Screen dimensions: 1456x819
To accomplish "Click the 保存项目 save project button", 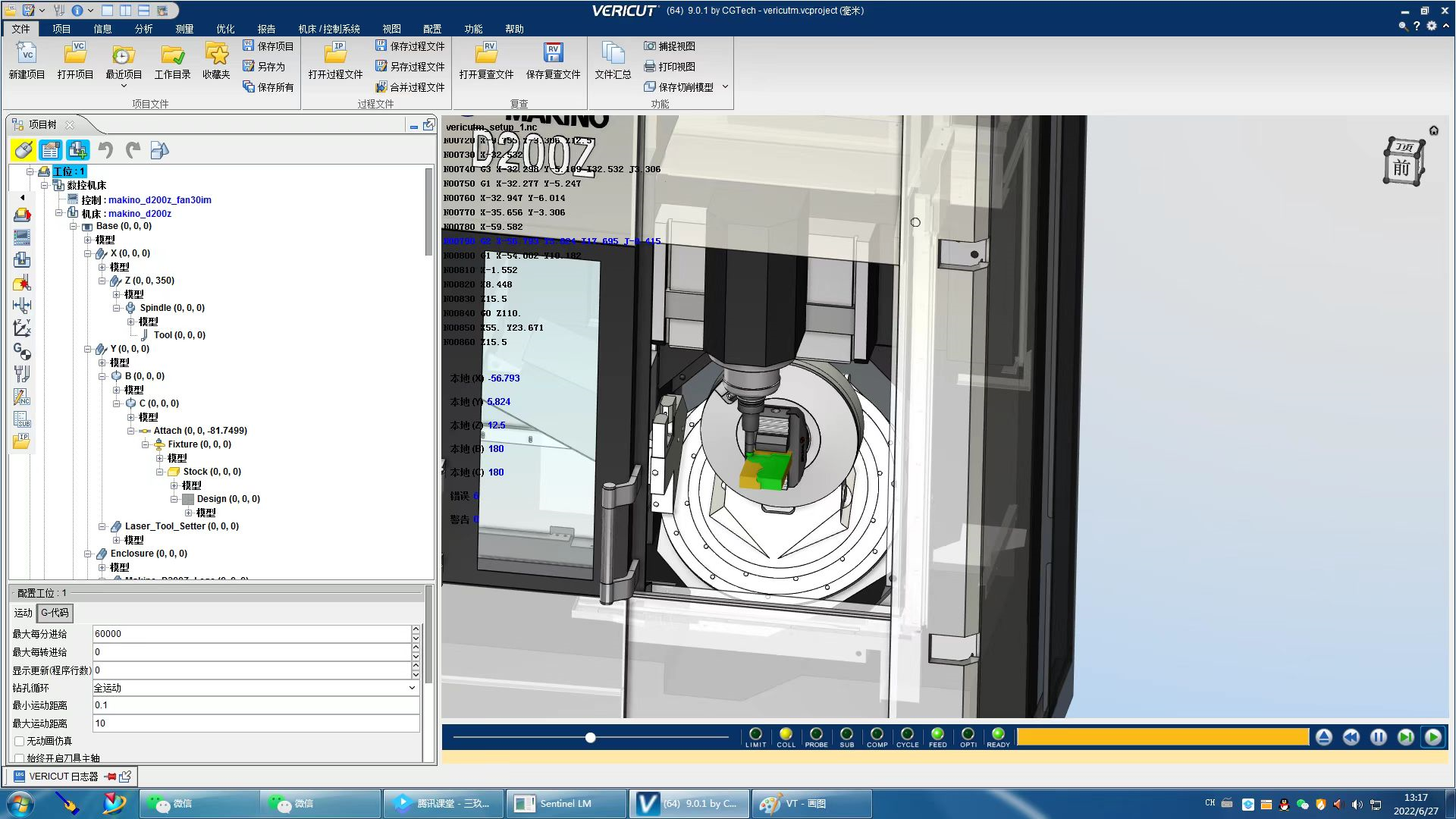I will tap(268, 46).
